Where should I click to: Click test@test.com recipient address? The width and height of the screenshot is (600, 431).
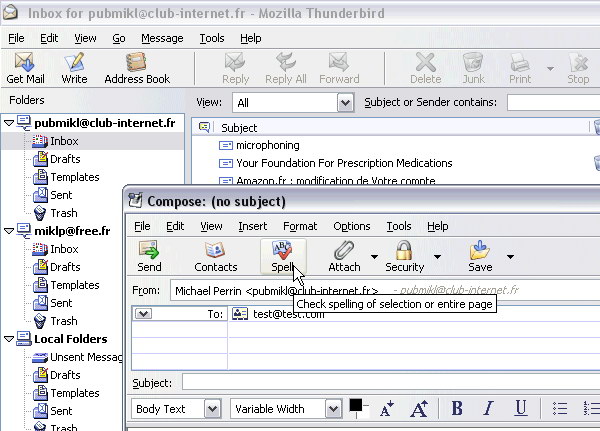pos(289,314)
